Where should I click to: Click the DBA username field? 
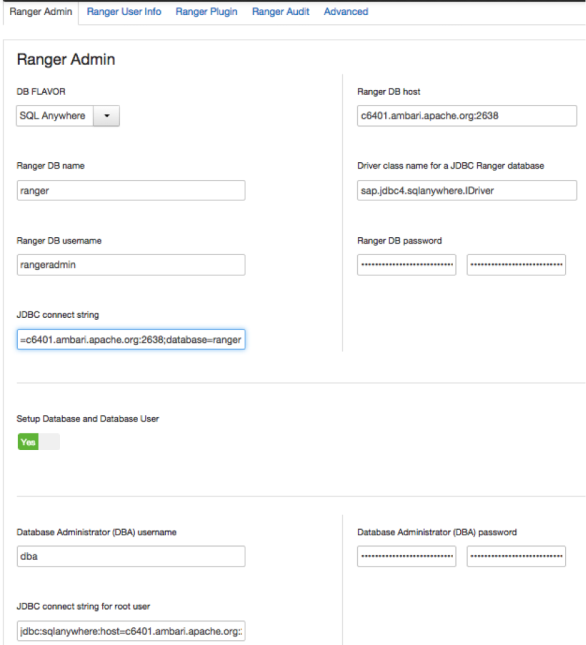click(x=131, y=556)
